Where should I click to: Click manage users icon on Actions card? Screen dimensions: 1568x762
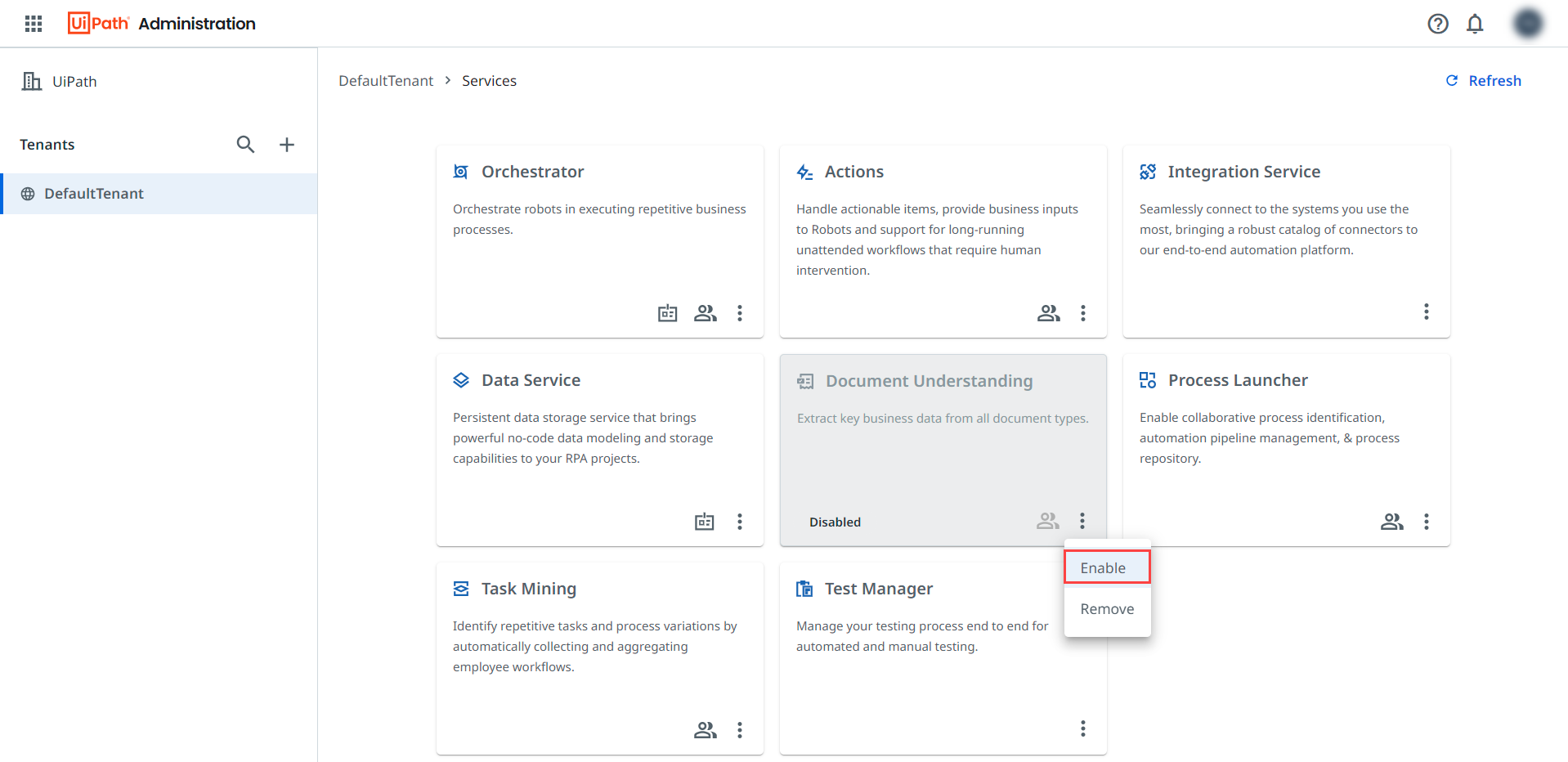1048,313
